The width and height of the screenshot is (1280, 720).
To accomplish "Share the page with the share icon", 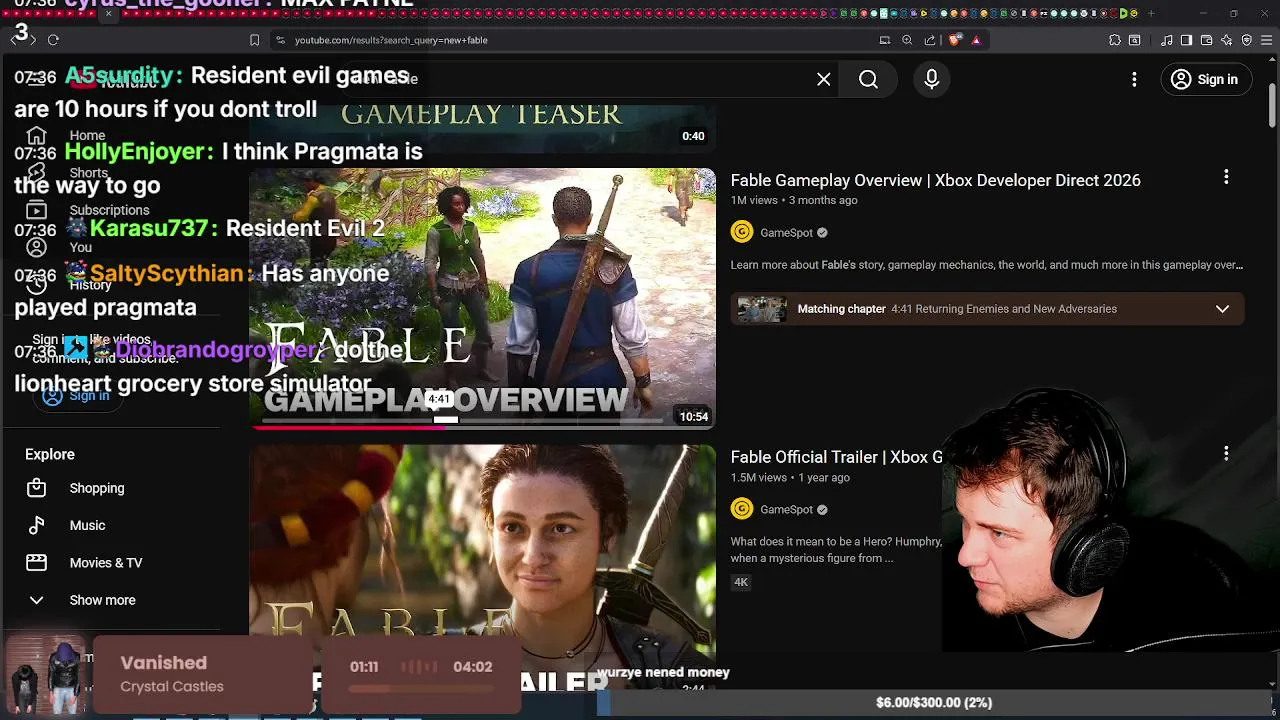I will pyautogui.click(x=930, y=40).
